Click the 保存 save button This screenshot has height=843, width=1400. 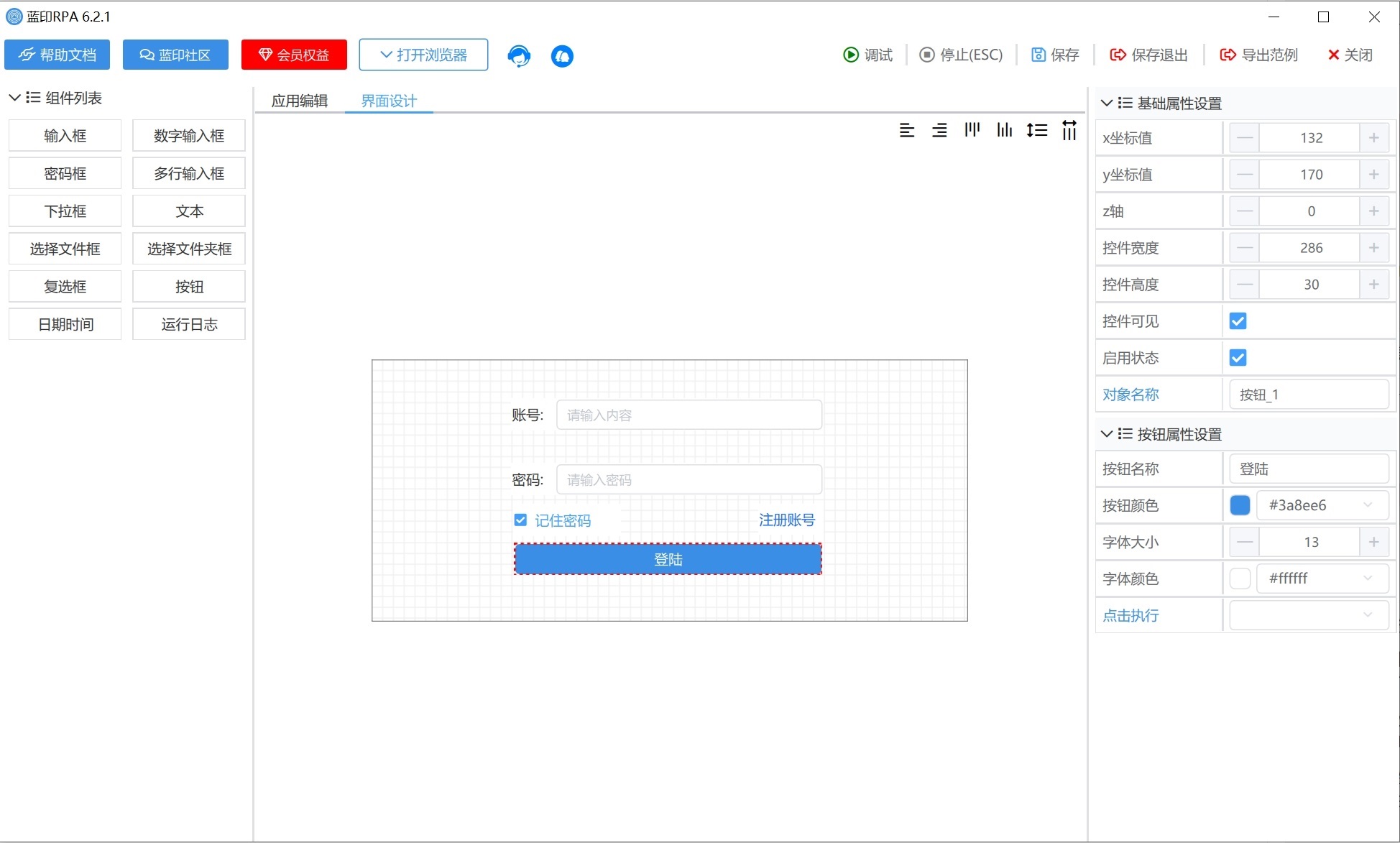(x=1055, y=55)
